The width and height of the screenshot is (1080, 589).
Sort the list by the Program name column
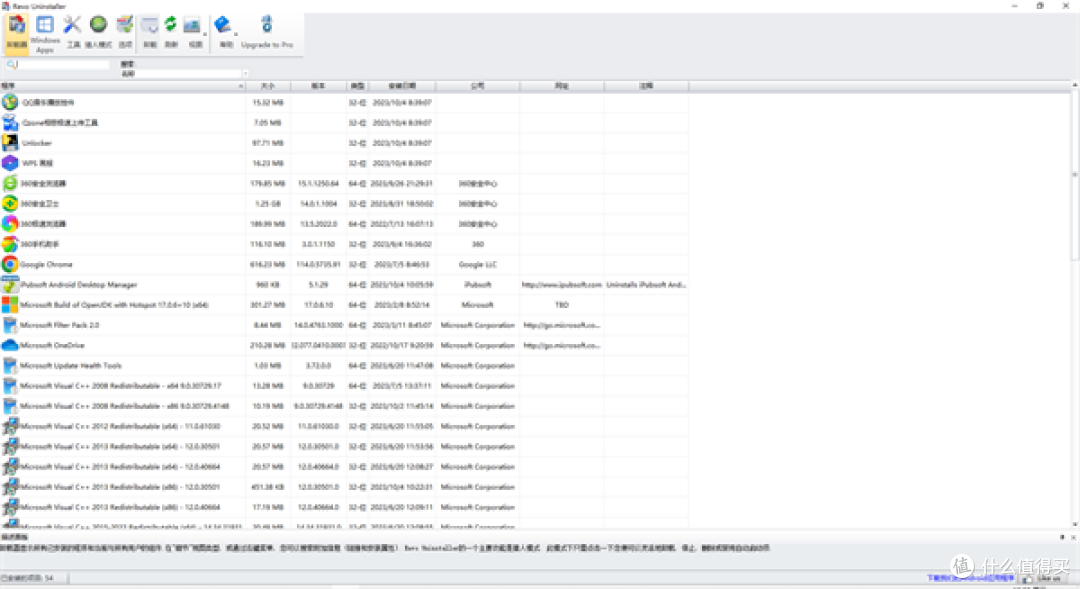tap(123, 86)
